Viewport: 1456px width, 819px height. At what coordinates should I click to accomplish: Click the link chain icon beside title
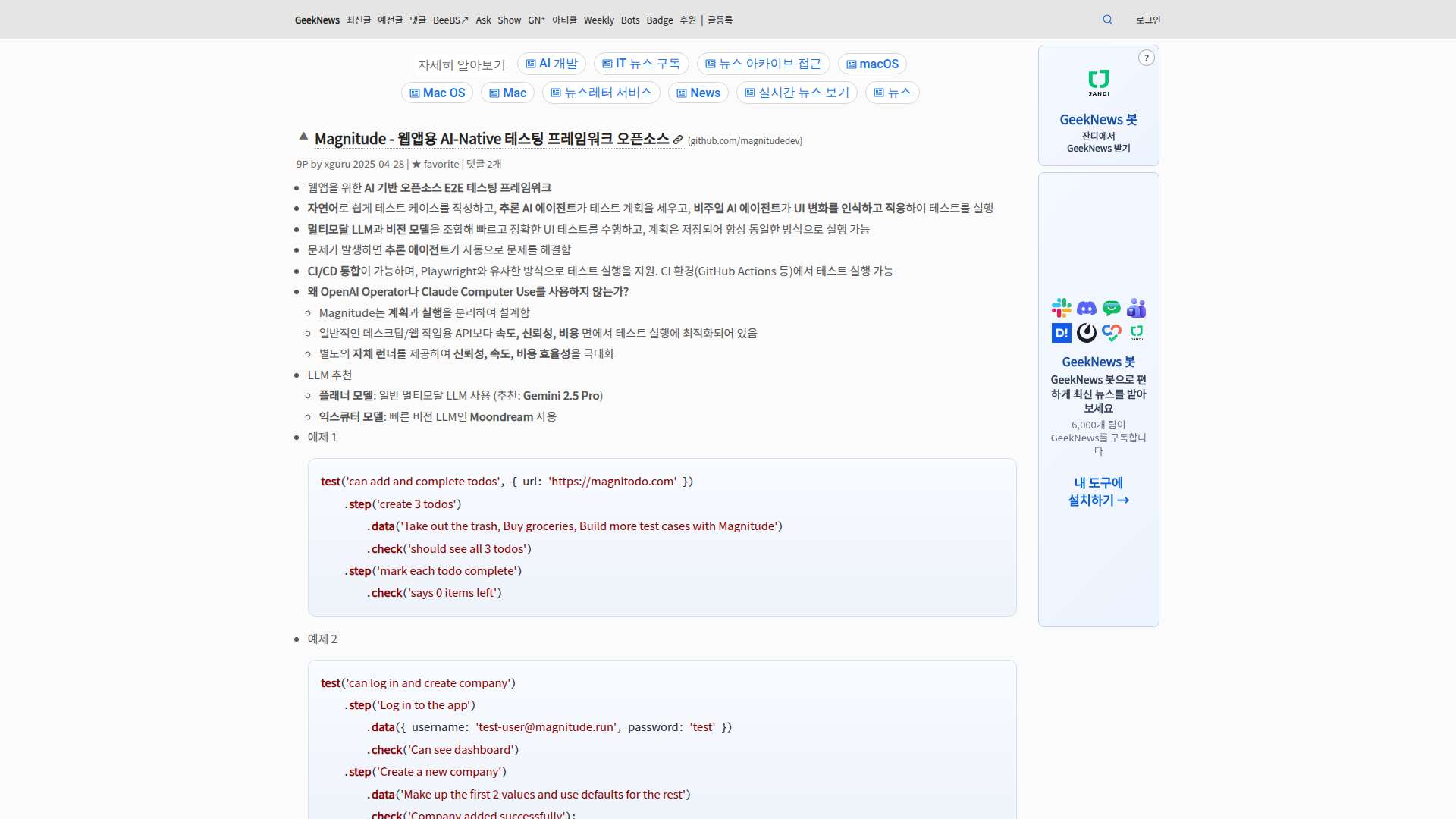tap(678, 140)
